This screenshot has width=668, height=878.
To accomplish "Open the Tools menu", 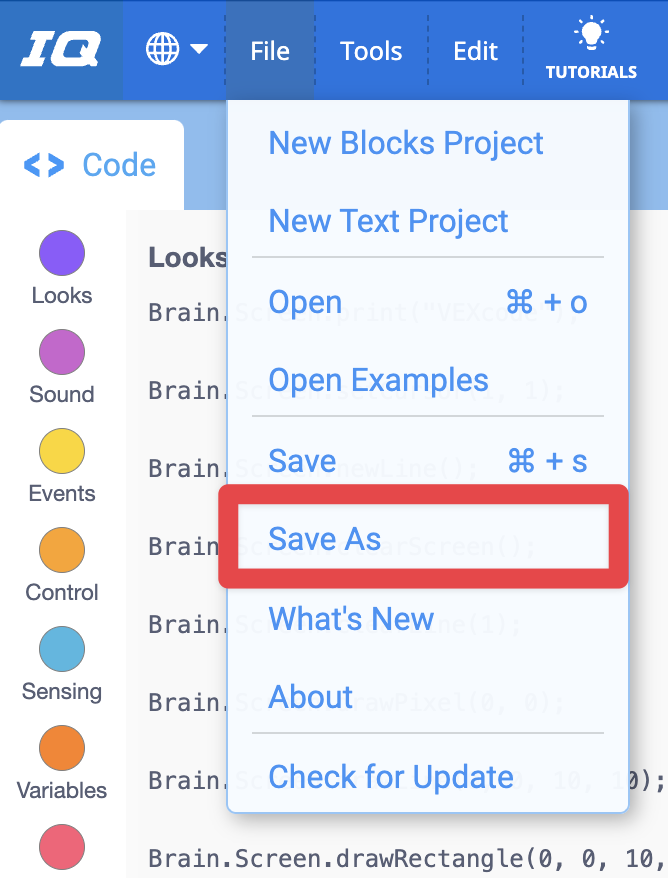I will (x=370, y=50).
